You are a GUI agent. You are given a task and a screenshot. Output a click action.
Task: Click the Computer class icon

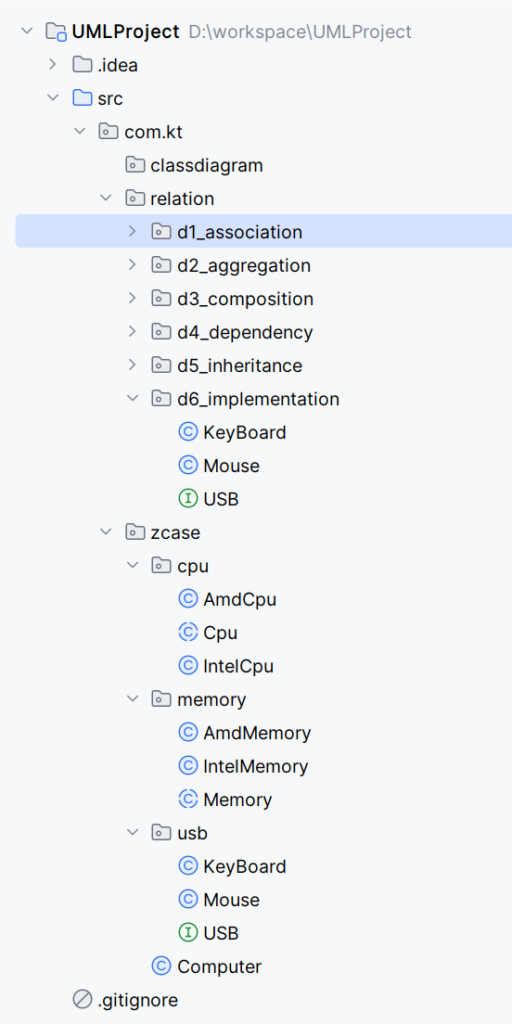click(161, 967)
